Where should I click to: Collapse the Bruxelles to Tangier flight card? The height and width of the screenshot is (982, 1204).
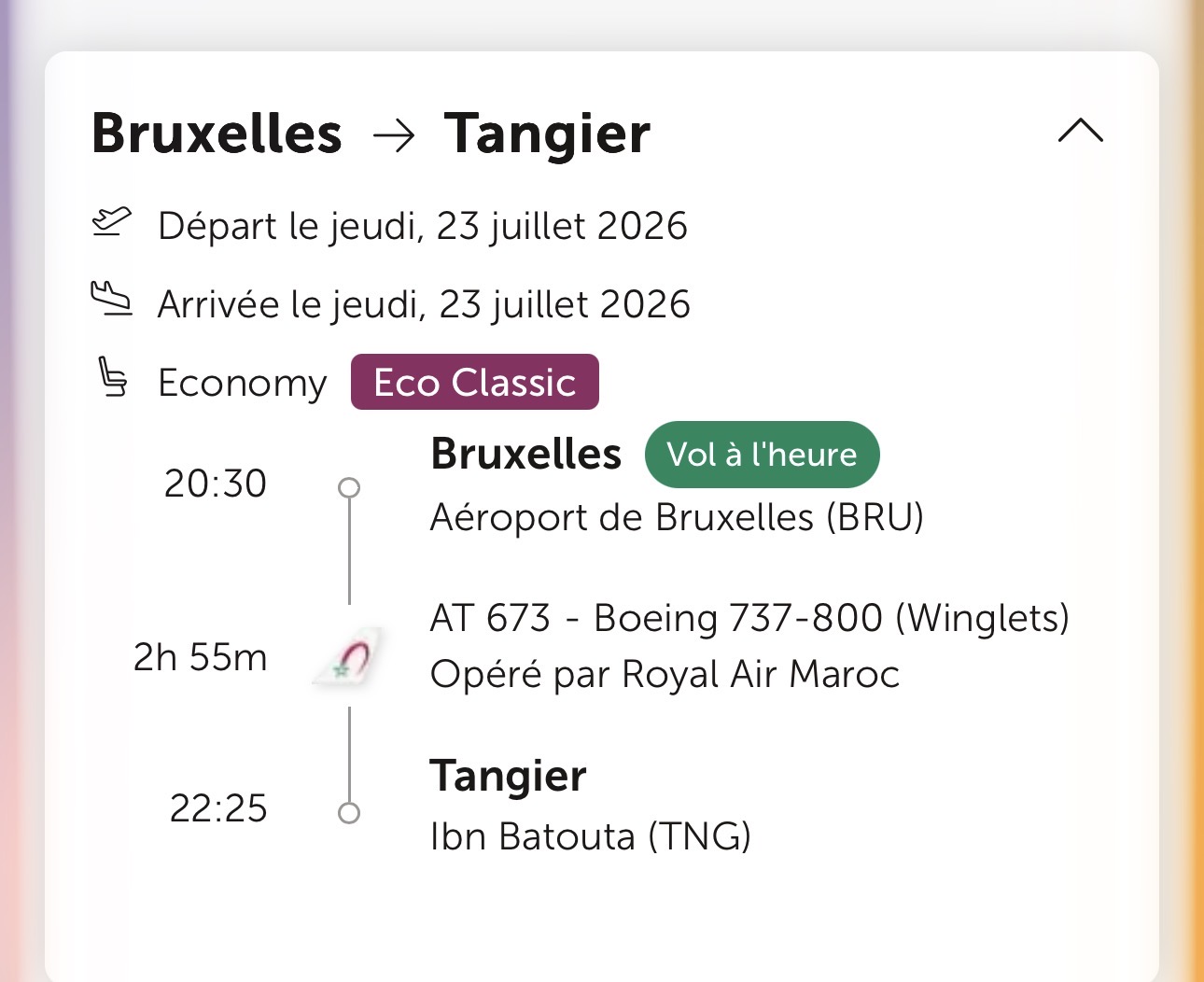click(1080, 131)
